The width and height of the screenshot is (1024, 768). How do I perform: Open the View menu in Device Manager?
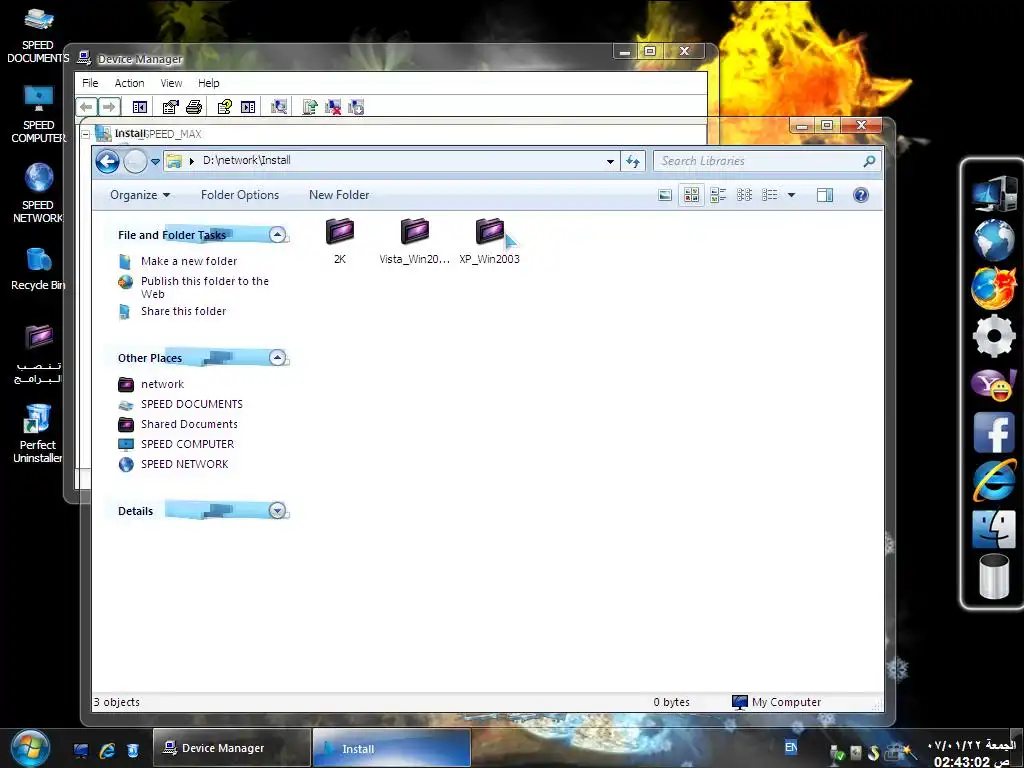coord(171,83)
